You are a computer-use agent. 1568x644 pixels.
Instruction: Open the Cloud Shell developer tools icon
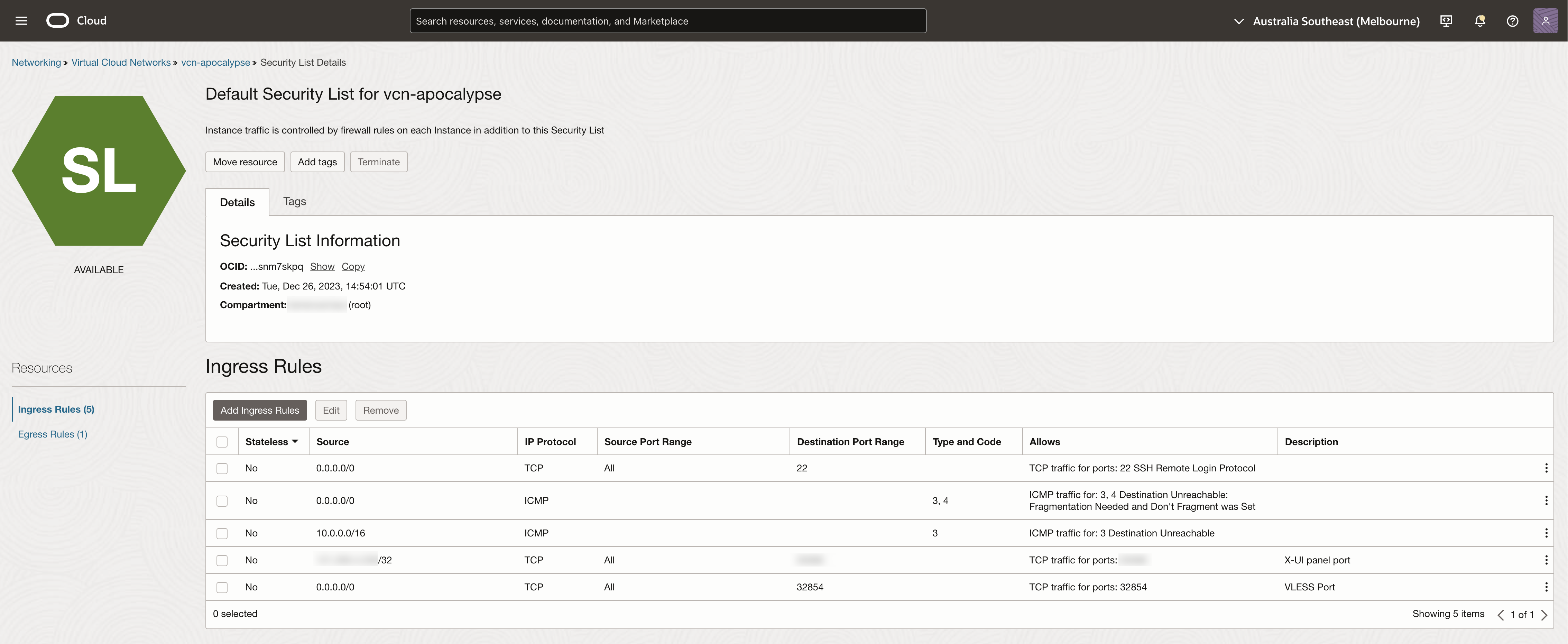tap(1446, 21)
